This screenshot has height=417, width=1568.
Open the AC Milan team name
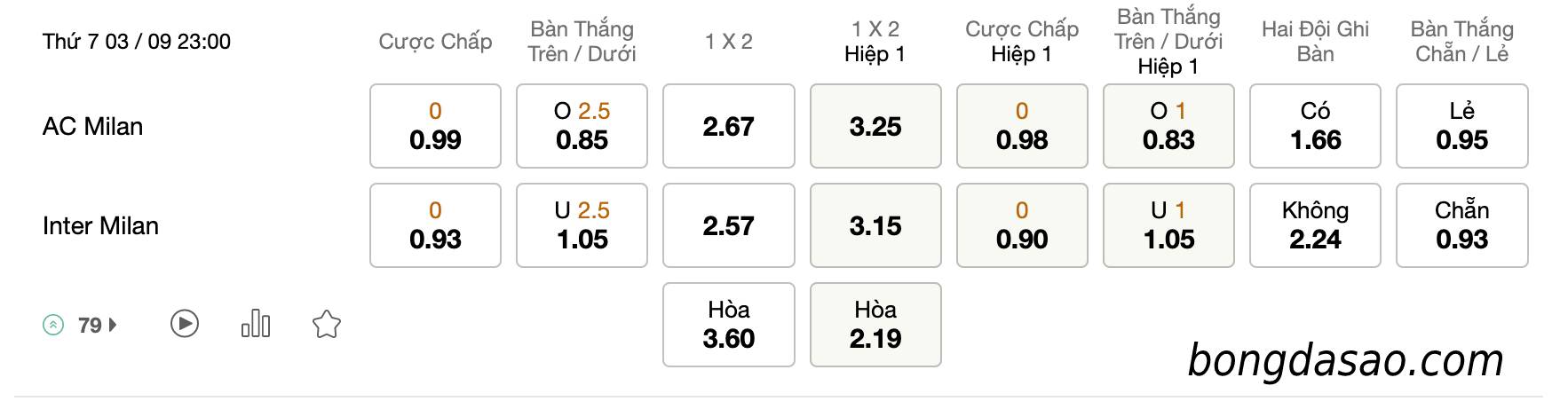pos(92,126)
